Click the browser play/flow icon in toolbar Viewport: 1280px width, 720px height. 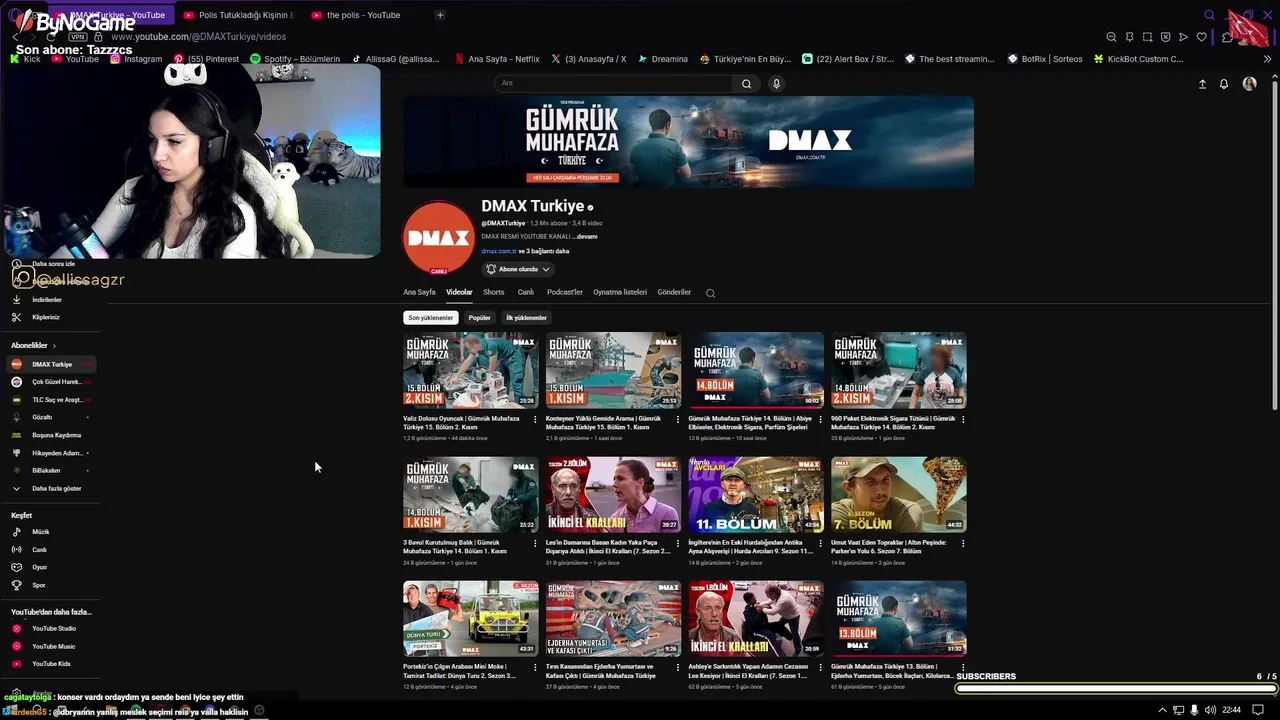click(x=1183, y=37)
